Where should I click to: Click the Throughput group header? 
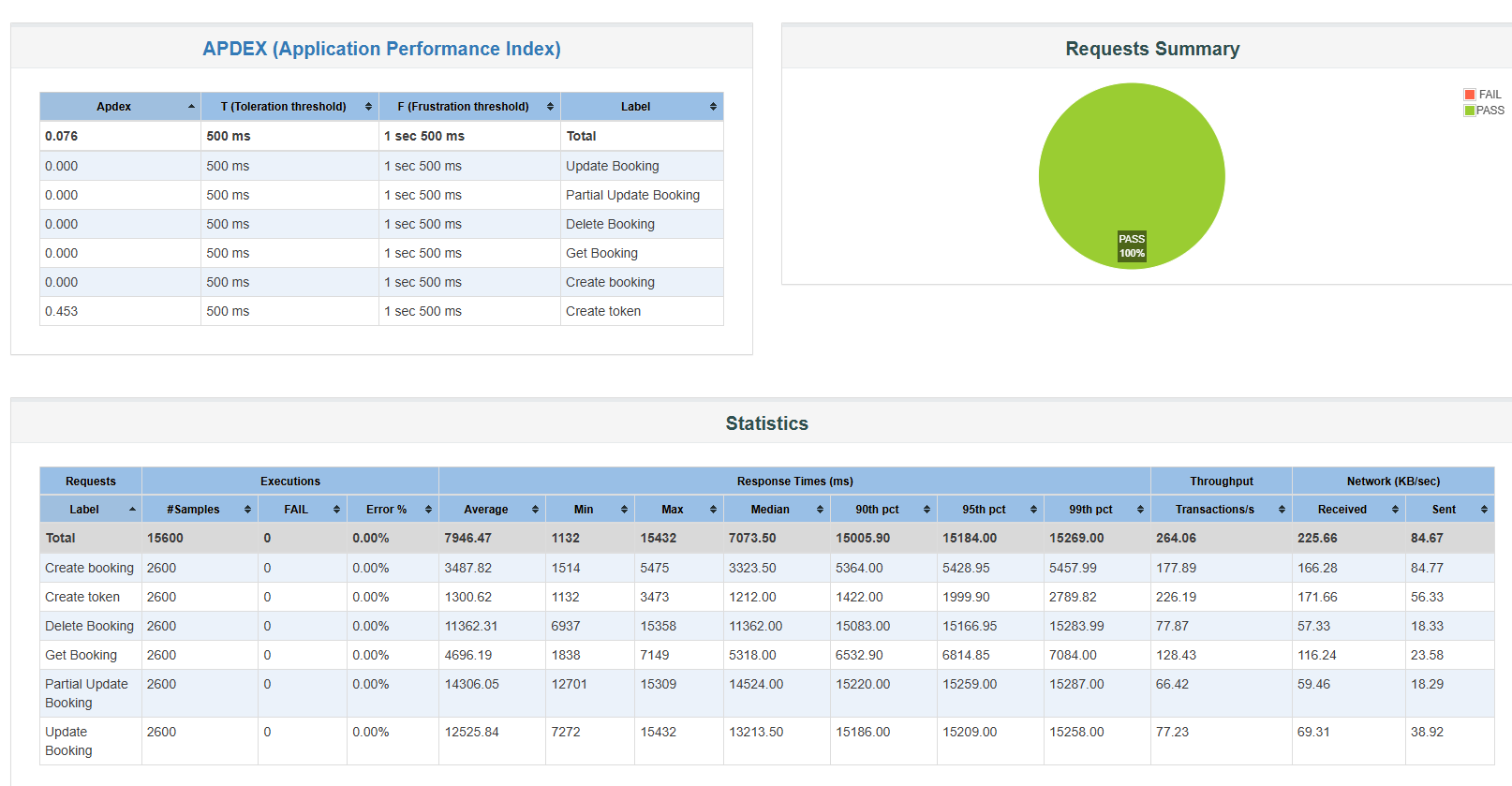(x=1222, y=482)
